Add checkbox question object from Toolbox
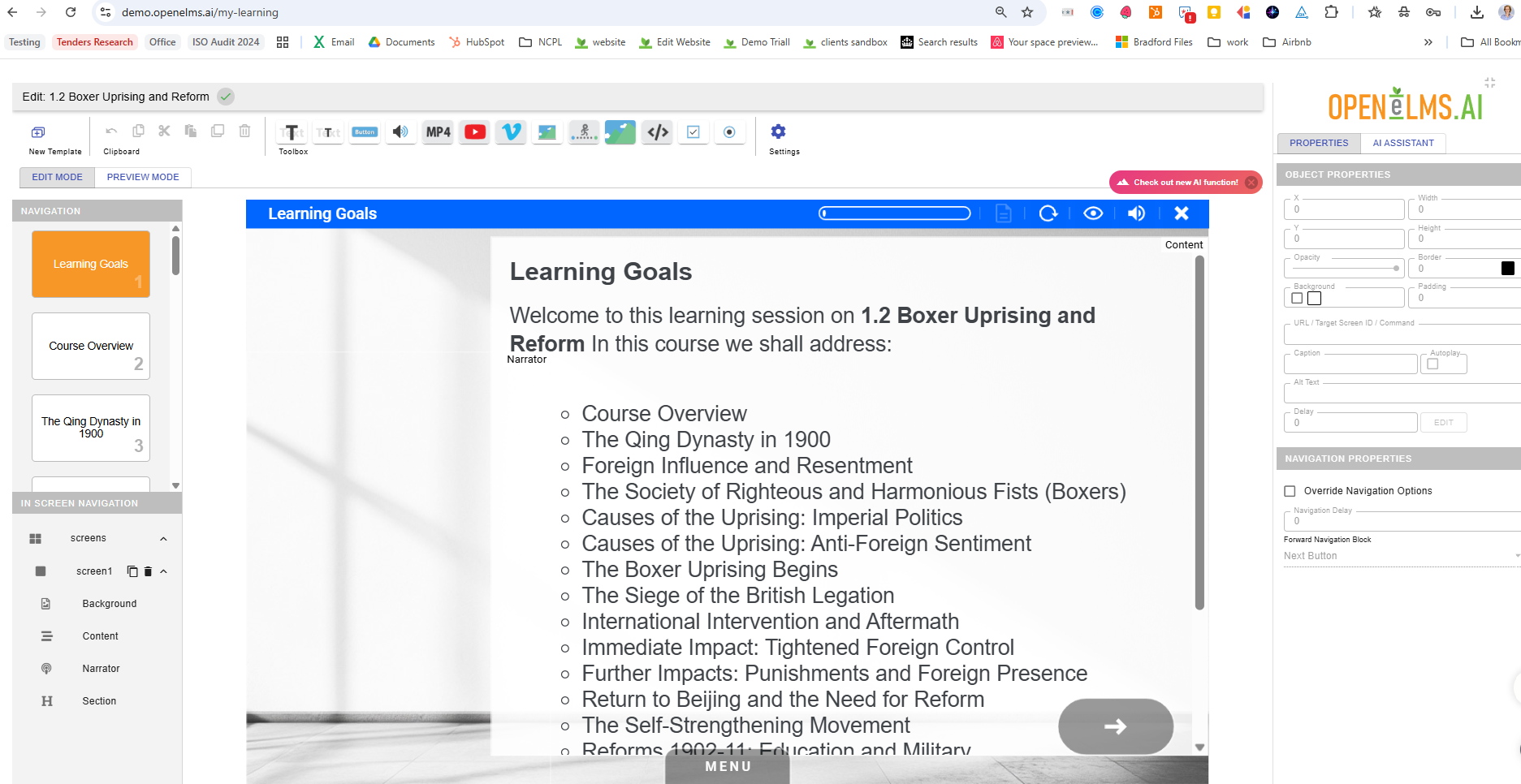The height and width of the screenshot is (784, 1521). [x=694, y=131]
